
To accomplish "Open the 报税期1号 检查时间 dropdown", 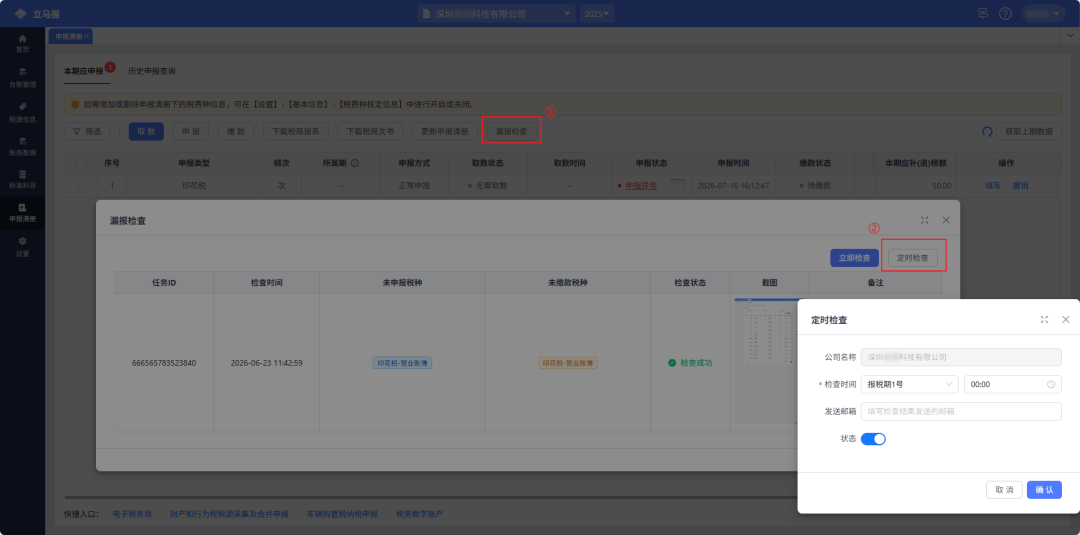I will pos(909,384).
